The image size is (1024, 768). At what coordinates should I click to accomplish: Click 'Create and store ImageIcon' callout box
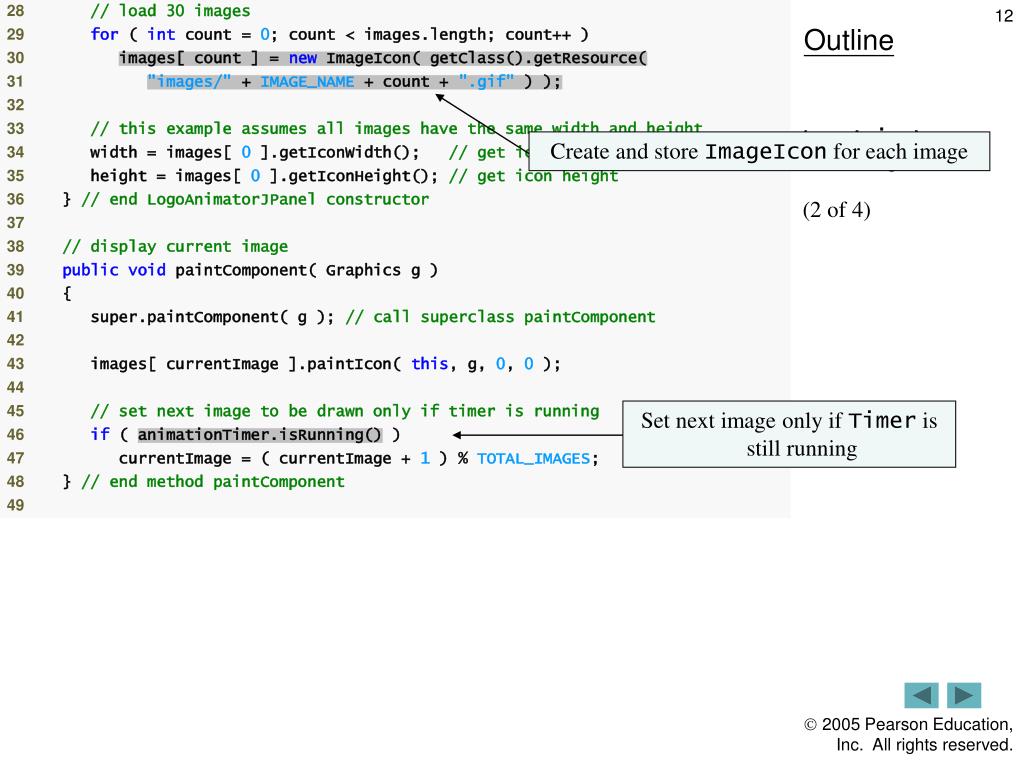tap(759, 152)
